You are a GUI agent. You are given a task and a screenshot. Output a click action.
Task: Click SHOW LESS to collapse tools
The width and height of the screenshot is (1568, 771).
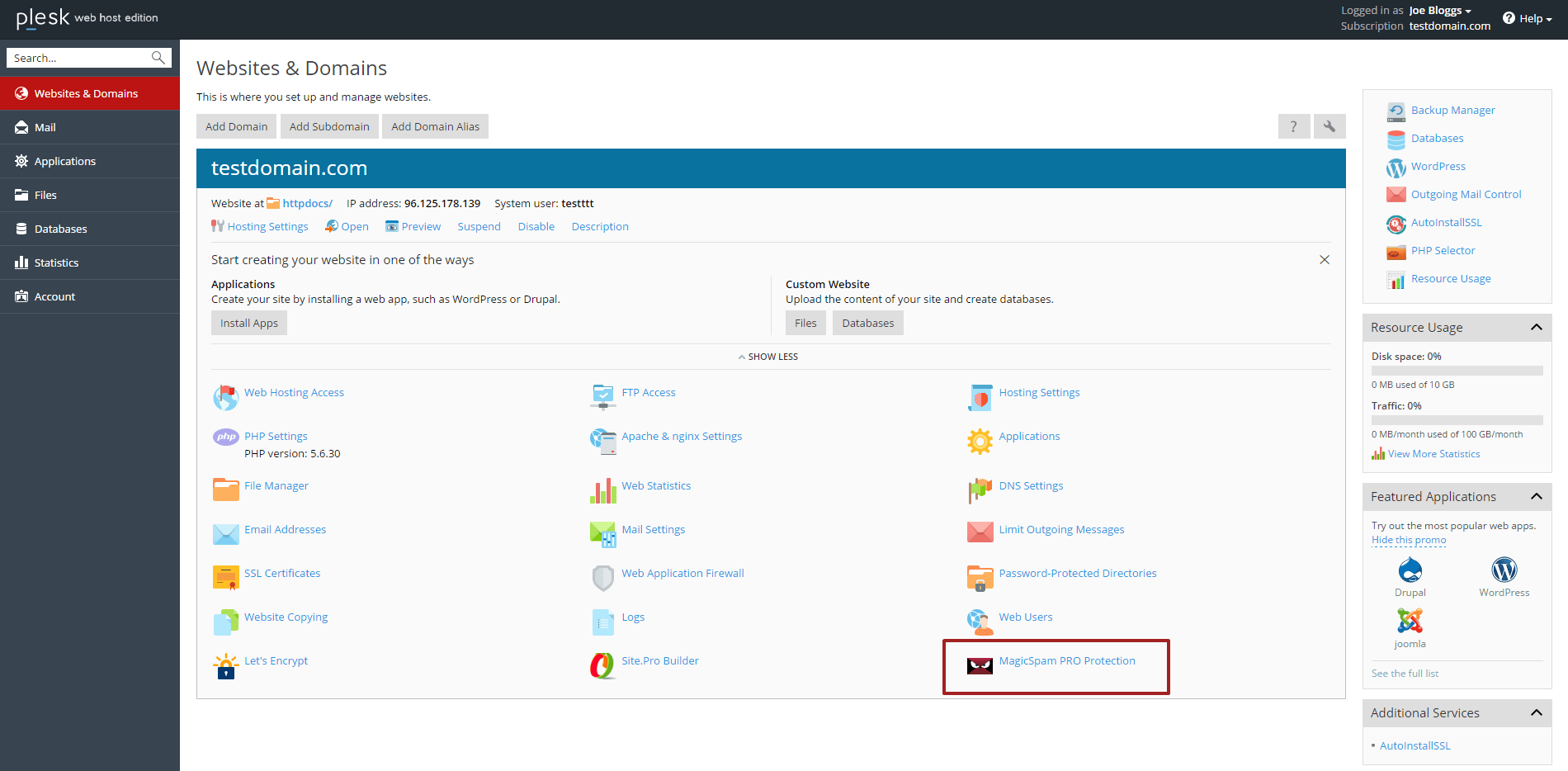coord(768,357)
